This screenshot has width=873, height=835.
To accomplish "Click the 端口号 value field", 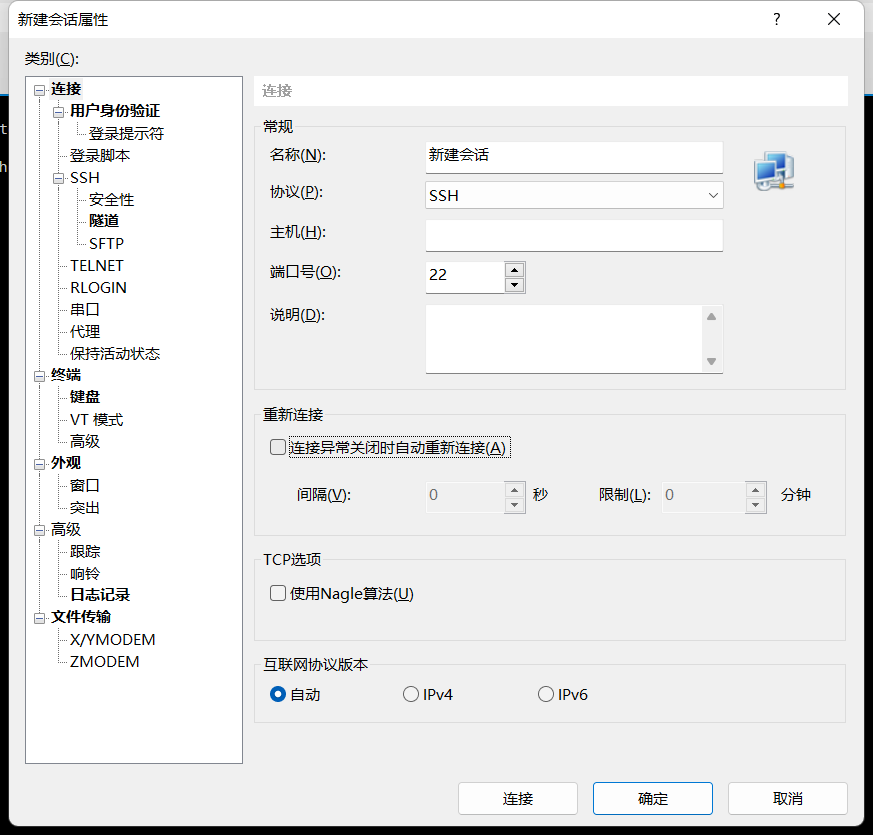I will pyautogui.click(x=465, y=277).
